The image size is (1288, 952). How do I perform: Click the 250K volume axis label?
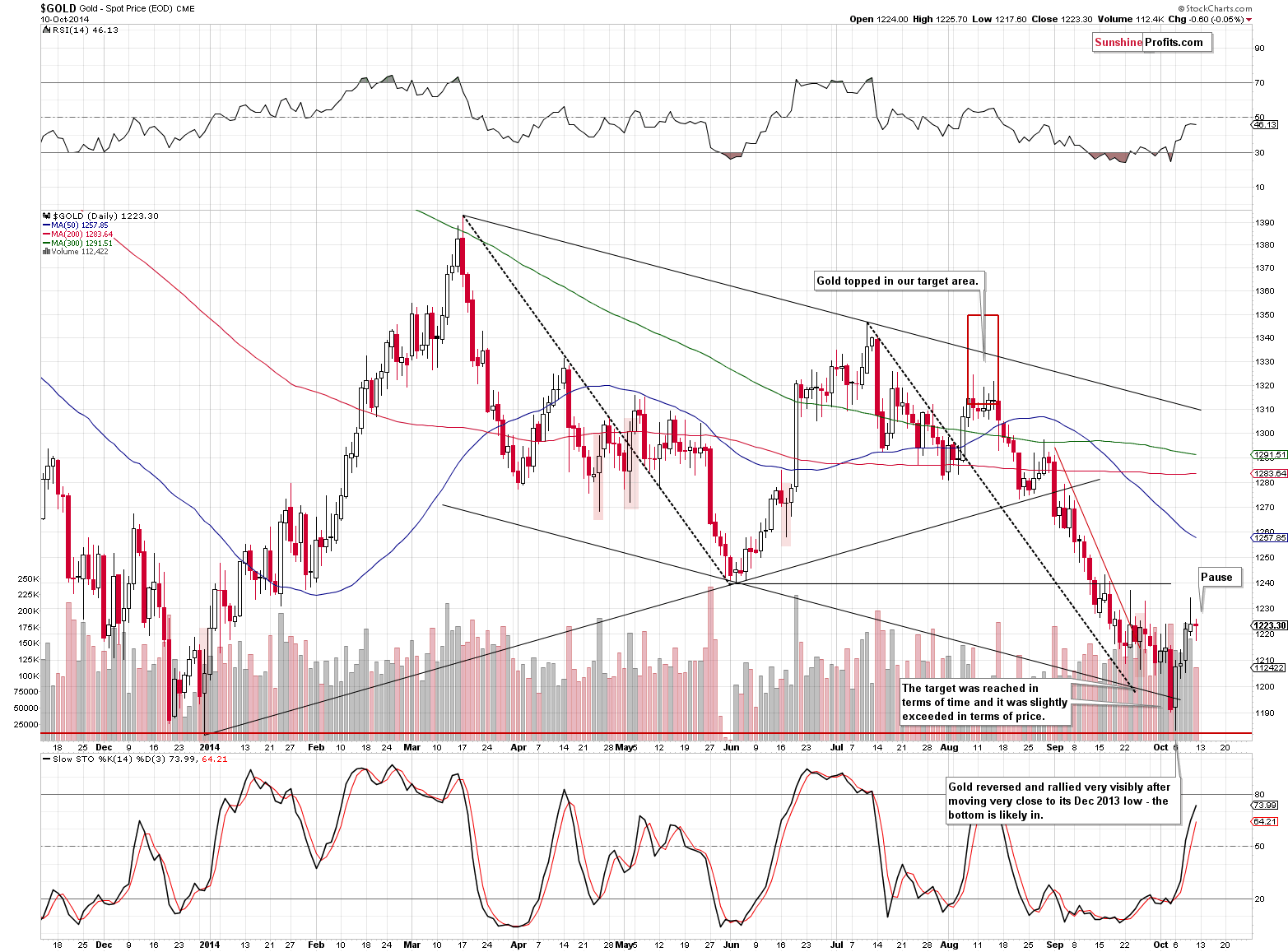tap(28, 578)
